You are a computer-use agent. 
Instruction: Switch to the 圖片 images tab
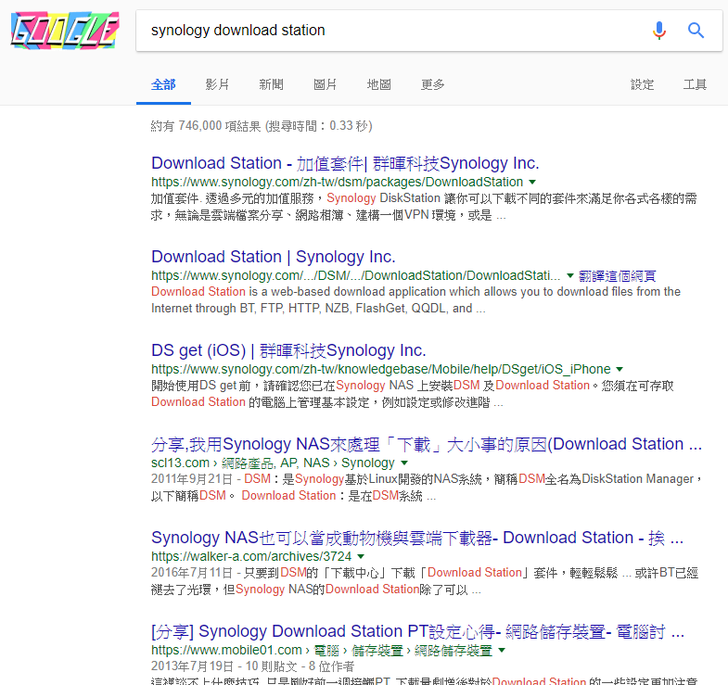pyautogui.click(x=325, y=85)
